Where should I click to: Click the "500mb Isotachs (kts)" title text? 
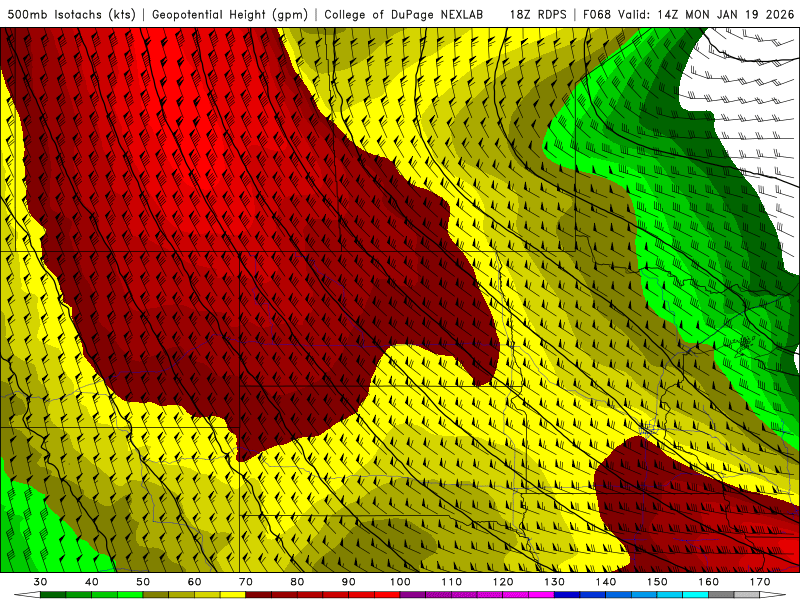(71, 14)
